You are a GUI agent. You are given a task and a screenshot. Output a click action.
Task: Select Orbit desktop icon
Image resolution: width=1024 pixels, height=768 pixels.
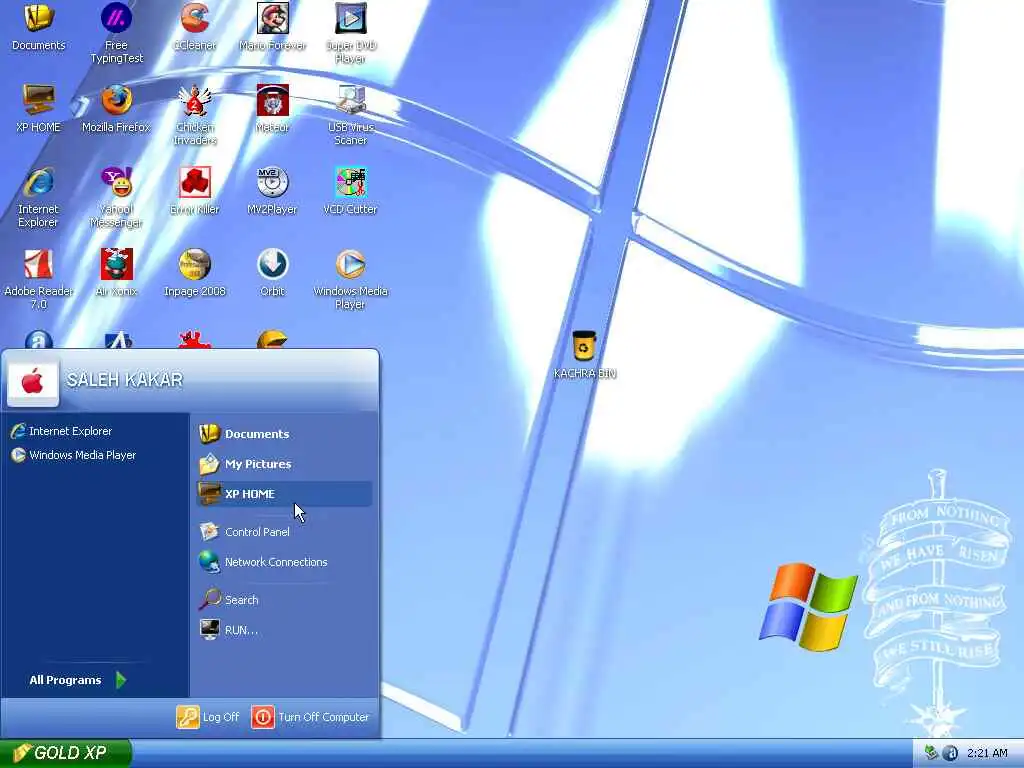pos(272,272)
